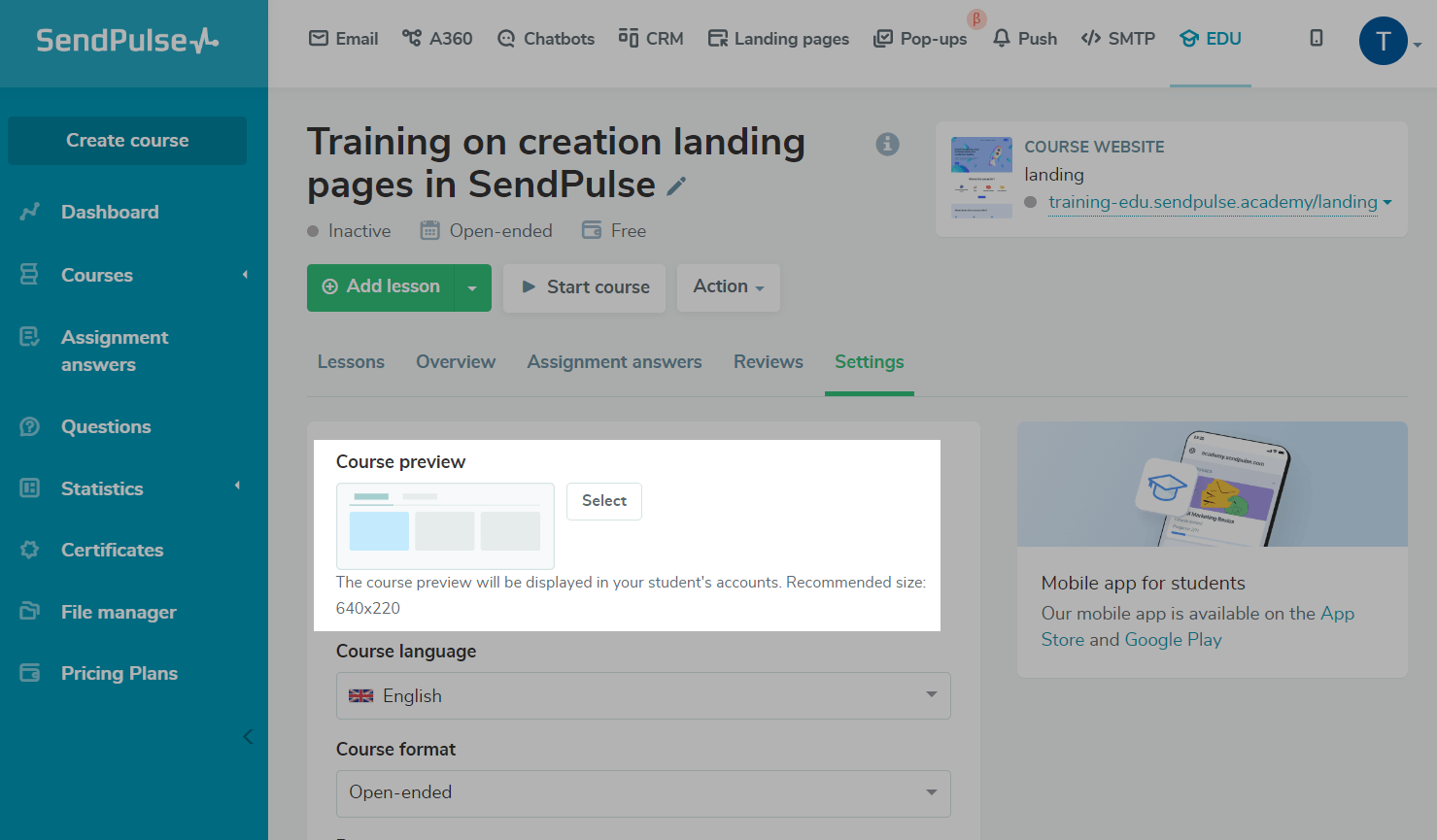Go to Certificates in sidebar
Screen dimensions: 1437x840
coord(112,550)
